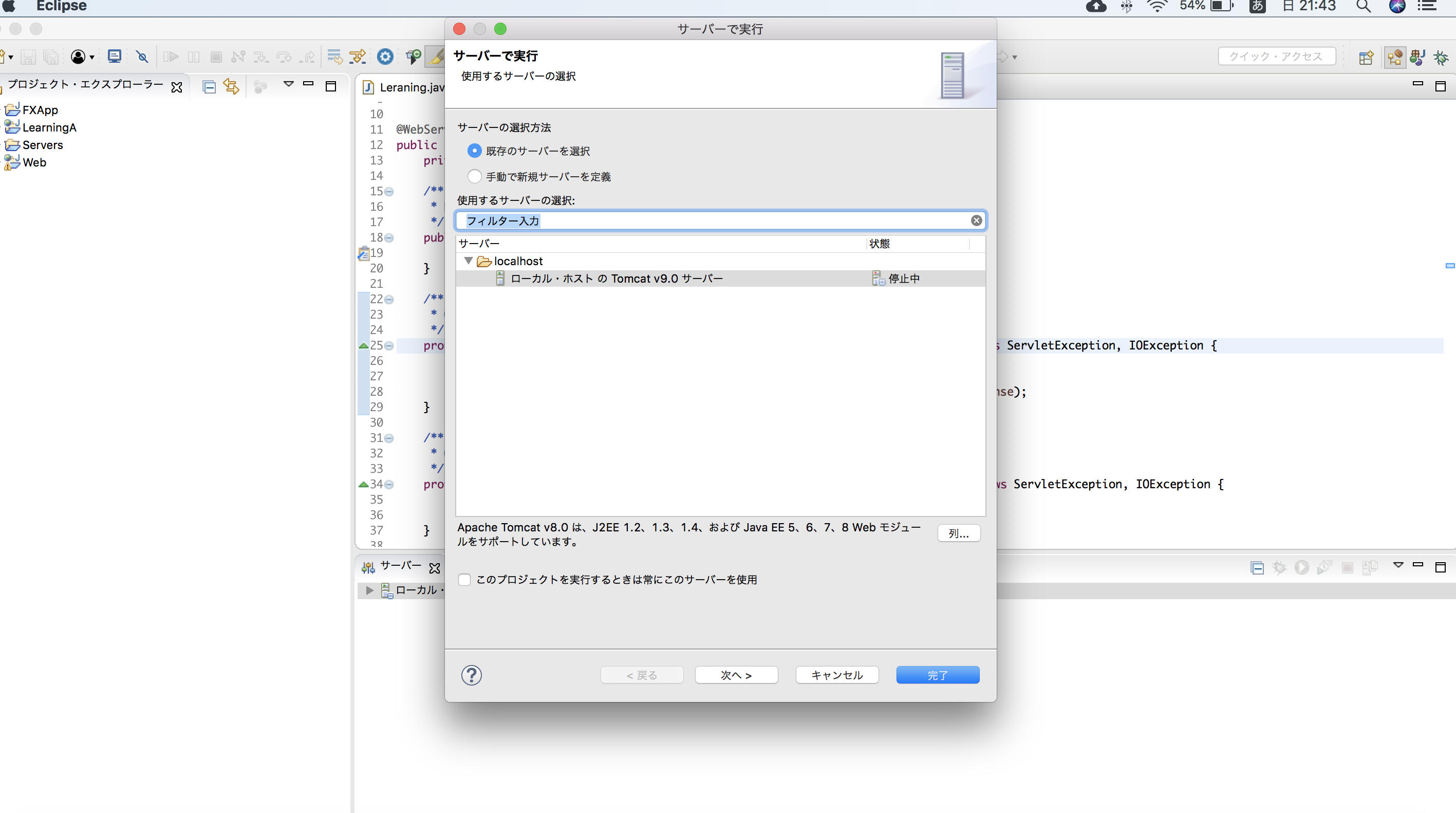Image resolution: width=1456 pixels, height=813 pixels.
Task: Check このプロジェクトを実行するときは常にこのサーバーを使用
Action: [x=464, y=579]
